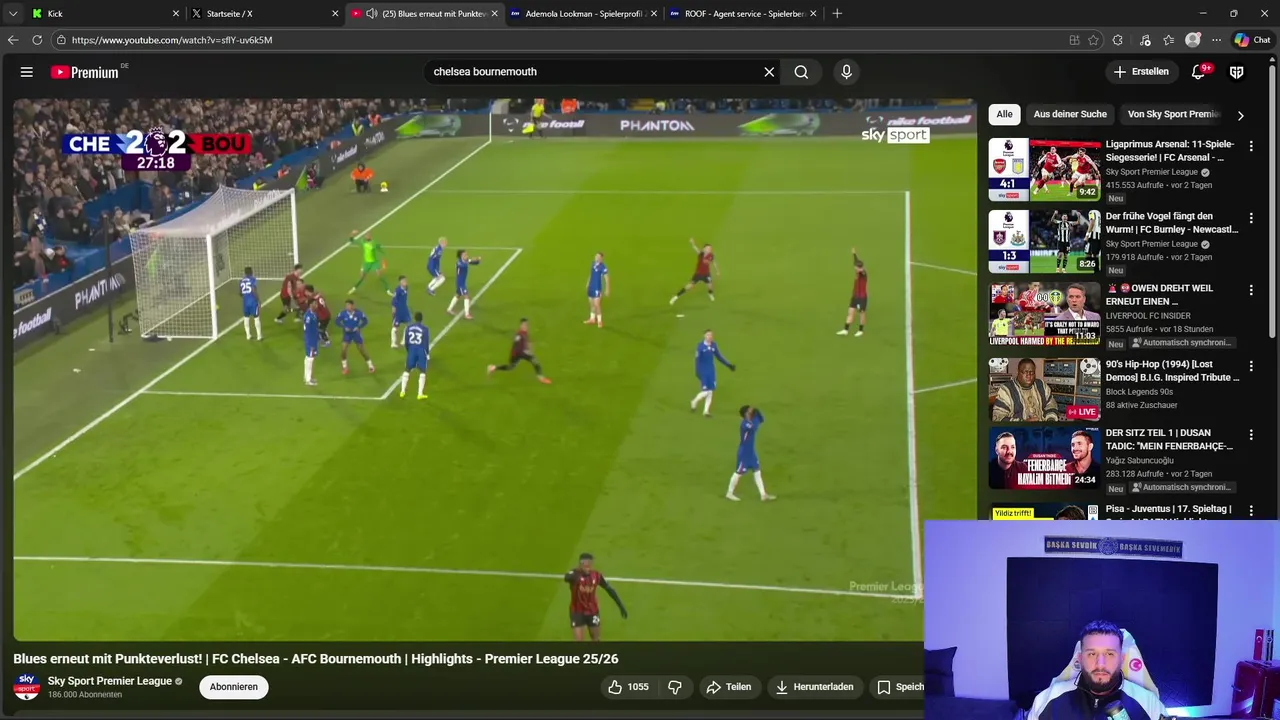Viewport: 1280px width, 720px height.
Task: Reload the page with the refresh icon
Action: coord(37,40)
